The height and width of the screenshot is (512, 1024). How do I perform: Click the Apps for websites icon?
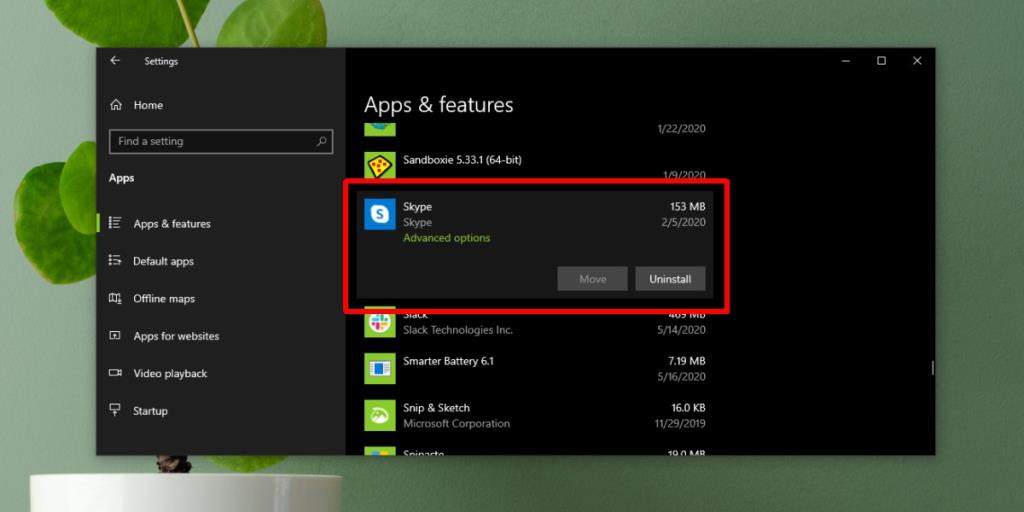[x=115, y=336]
